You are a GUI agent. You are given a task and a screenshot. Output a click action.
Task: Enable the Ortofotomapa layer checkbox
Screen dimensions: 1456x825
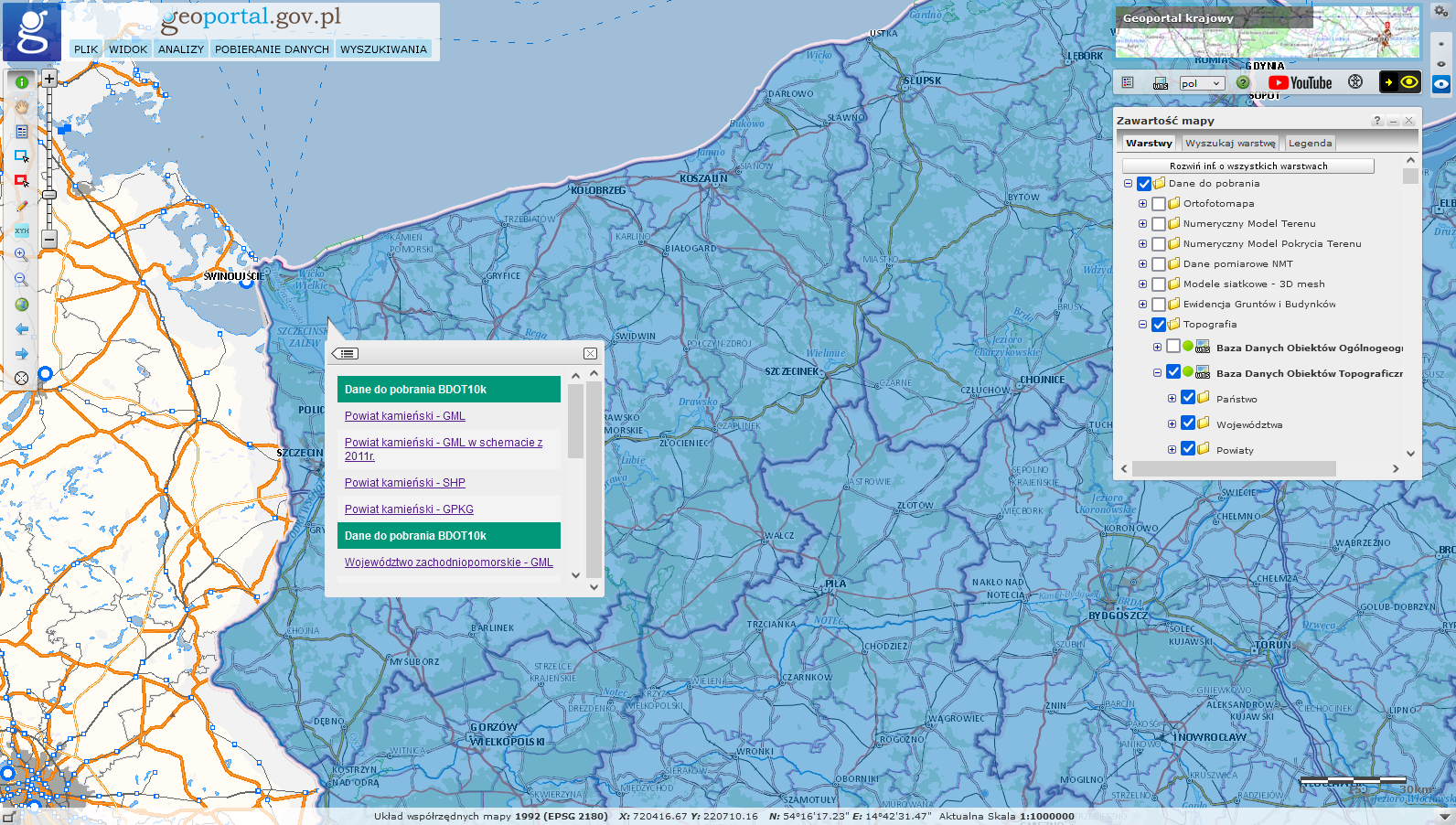point(1159,204)
